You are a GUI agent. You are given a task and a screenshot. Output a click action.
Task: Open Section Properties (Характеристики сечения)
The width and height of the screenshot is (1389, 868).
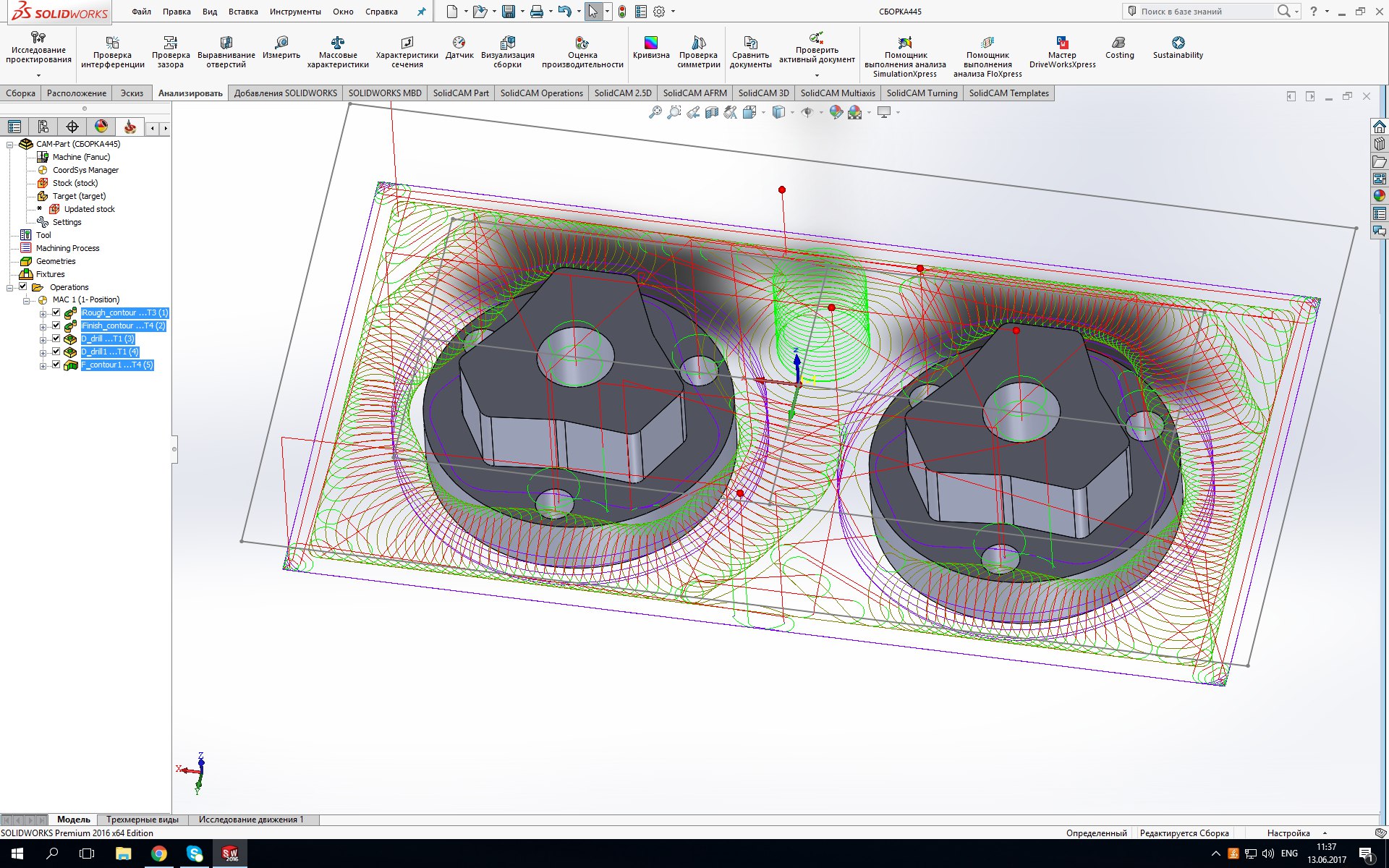click(x=407, y=52)
